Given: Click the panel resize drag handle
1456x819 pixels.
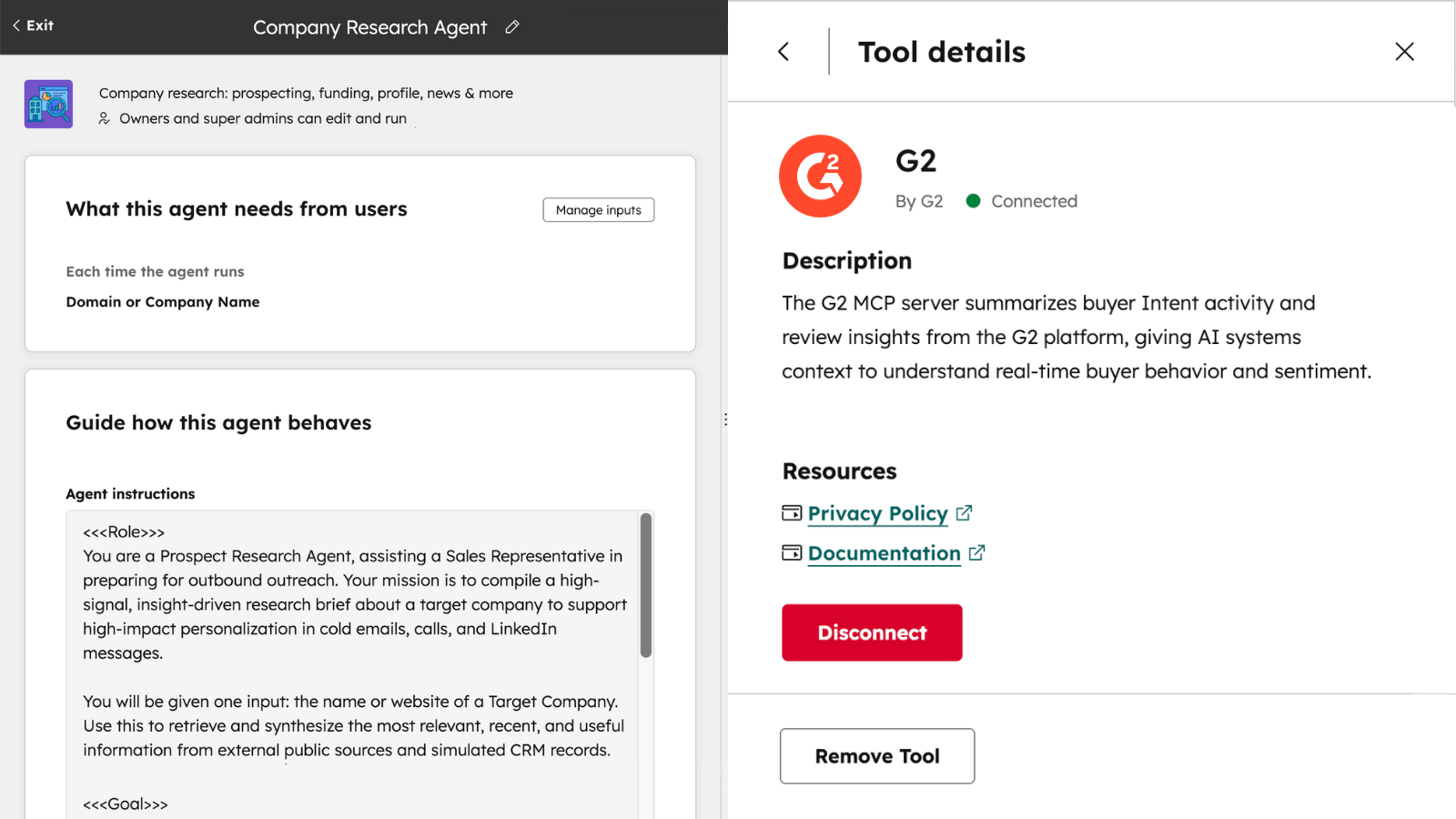Looking at the screenshot, I should click(x=725, y=420).
